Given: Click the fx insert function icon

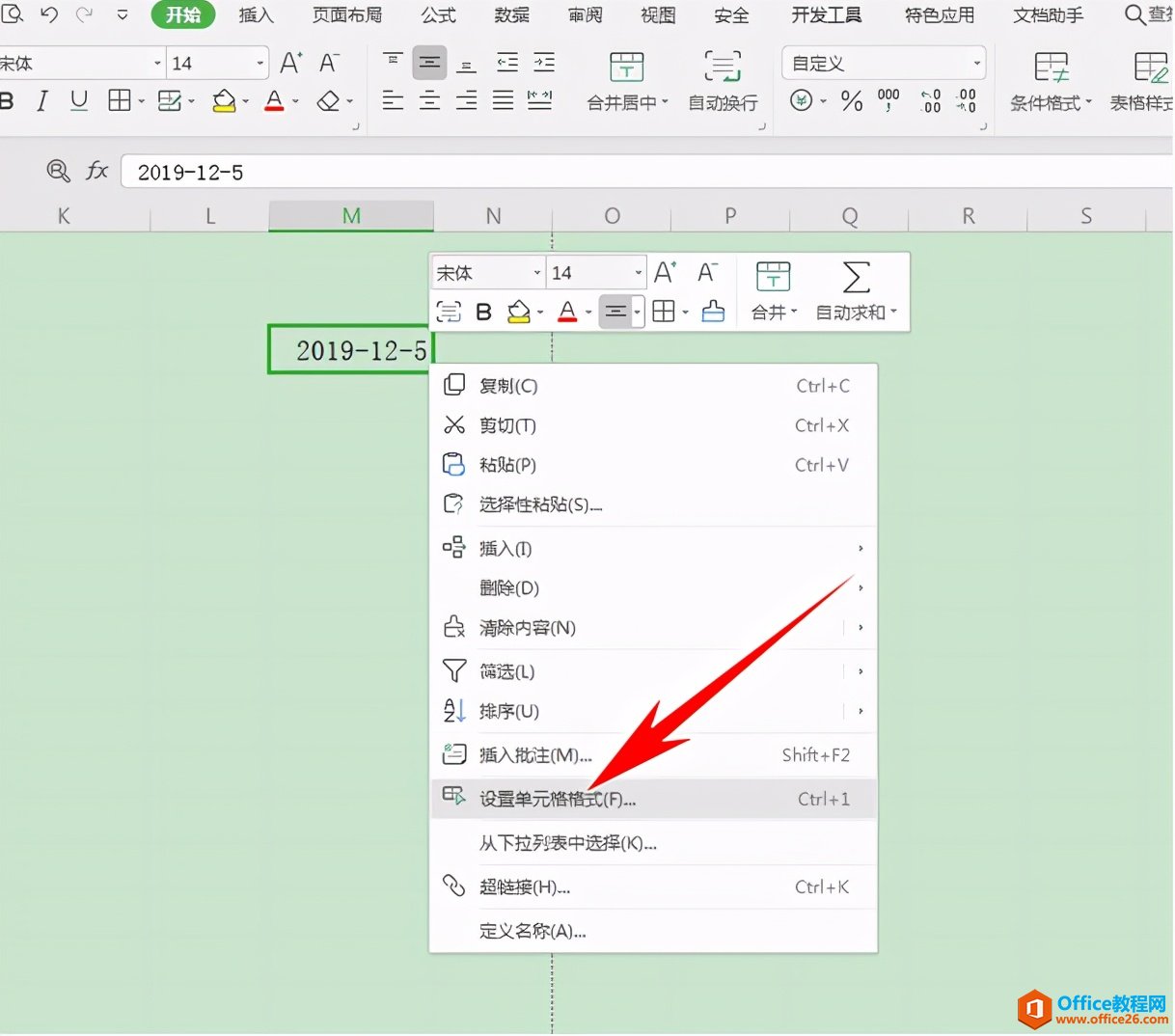Looking at the screenshot, I should click(x=96, y=172).
